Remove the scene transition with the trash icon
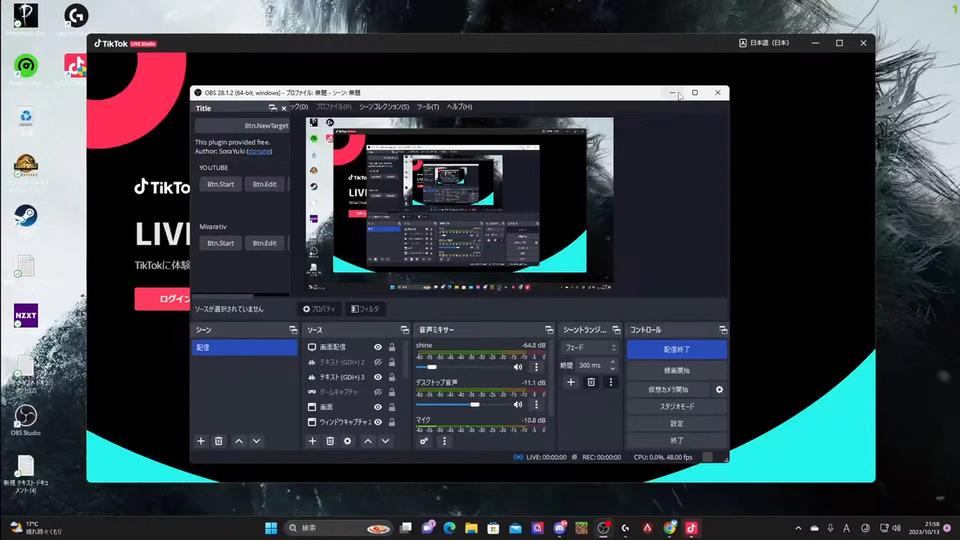The width and height of the screenshot is (960, 540). click(x=591, y=382)
